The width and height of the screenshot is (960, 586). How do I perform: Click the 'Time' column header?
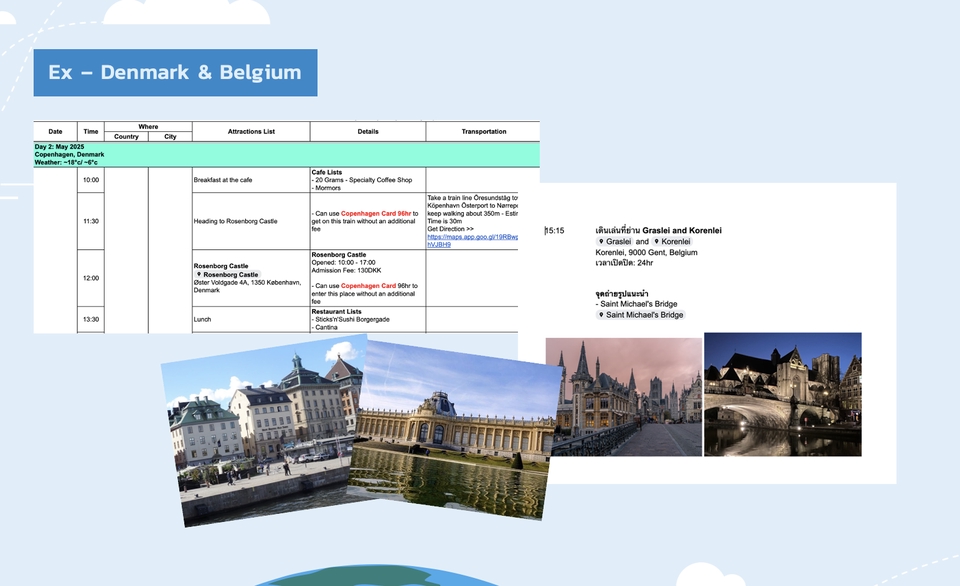click(x=91, y=131)
